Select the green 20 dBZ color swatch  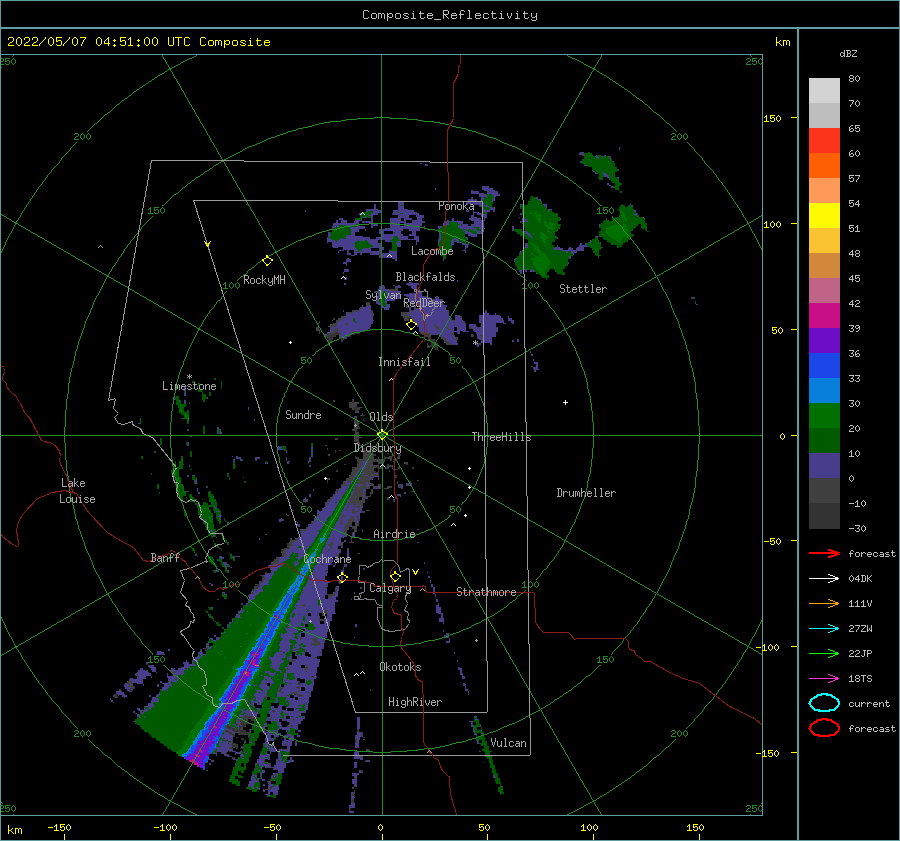pyautogui.click(x=824, y=416)
